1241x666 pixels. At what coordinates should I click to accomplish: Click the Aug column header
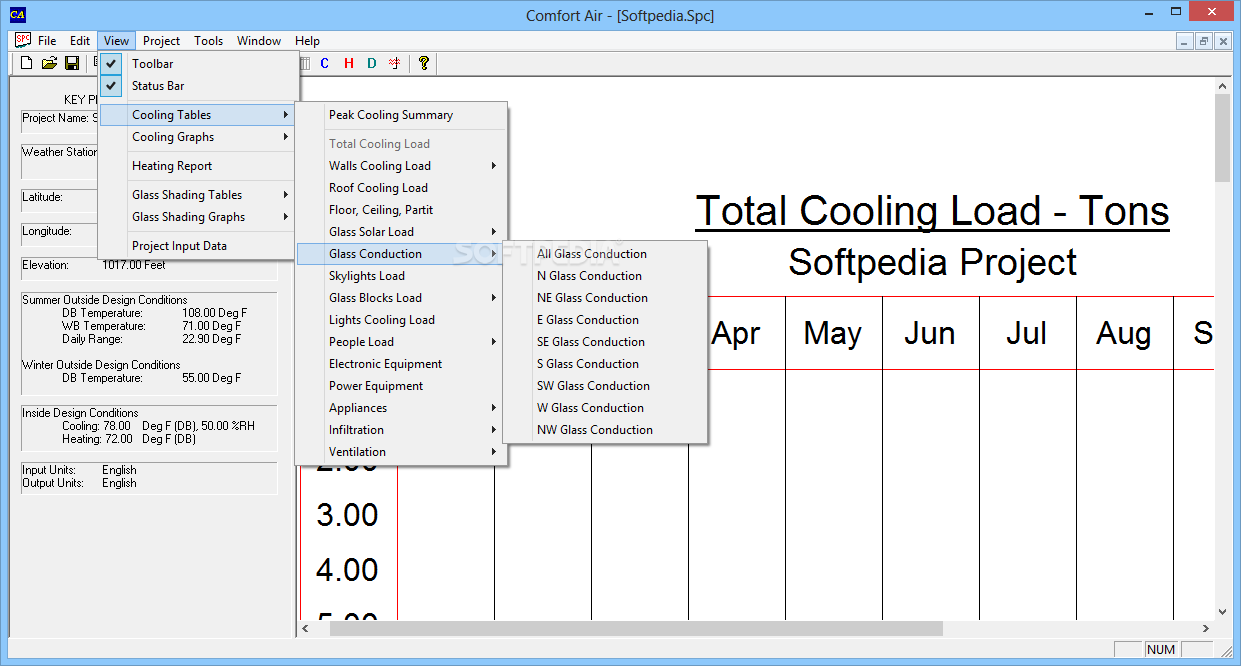[1124, 333]
